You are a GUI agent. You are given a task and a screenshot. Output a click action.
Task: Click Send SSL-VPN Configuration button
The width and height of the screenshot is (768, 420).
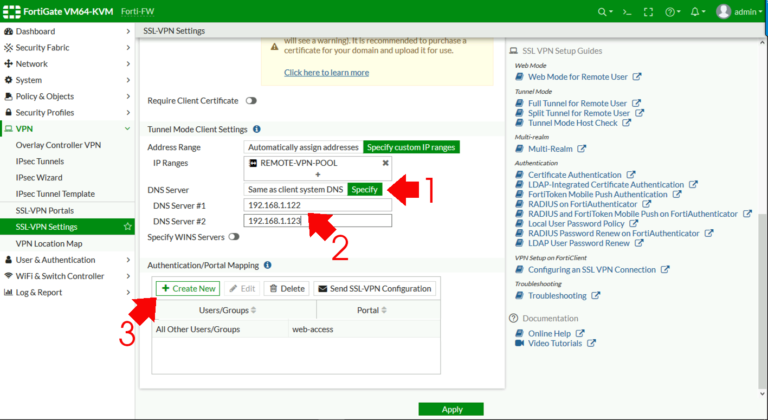click(374, 288)
